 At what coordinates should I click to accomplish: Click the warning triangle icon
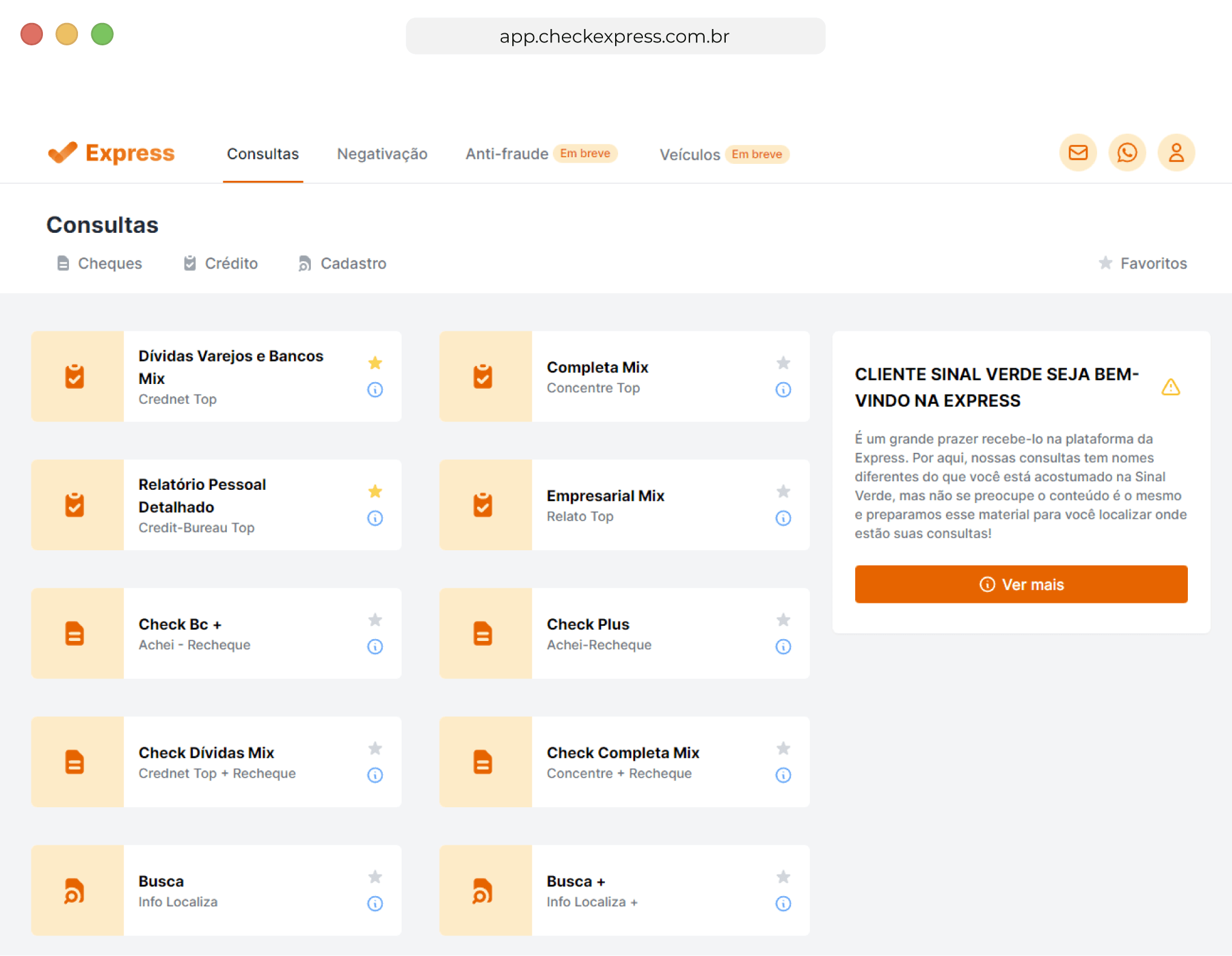click(x=1171, y=387)
